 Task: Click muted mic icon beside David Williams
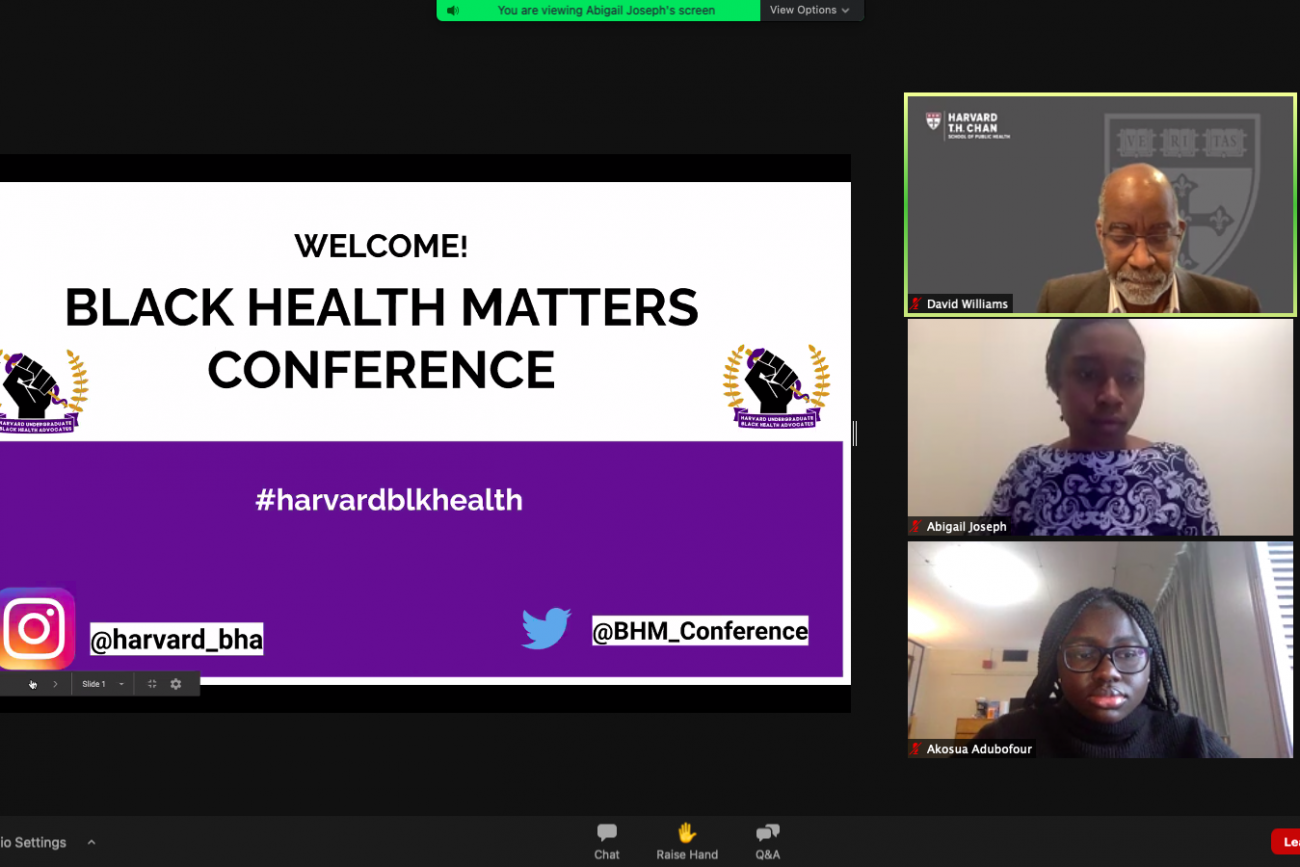point(916,304)
